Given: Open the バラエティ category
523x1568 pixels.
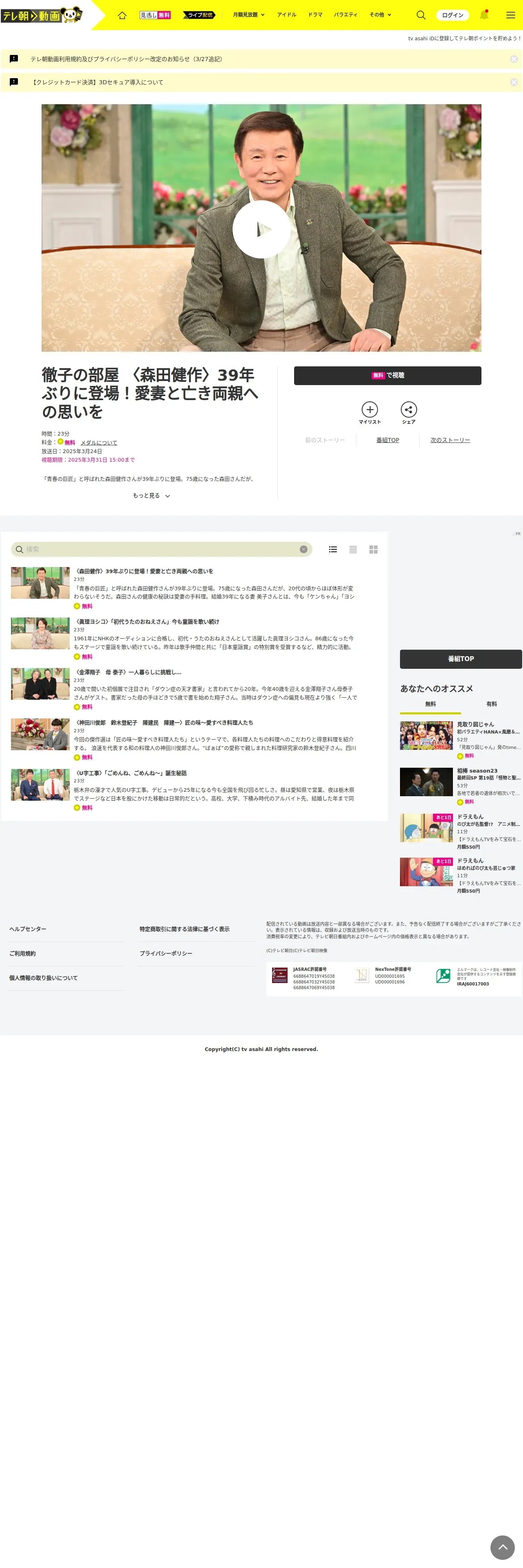Looking at the screenshot, I should (x=346, y=15).
